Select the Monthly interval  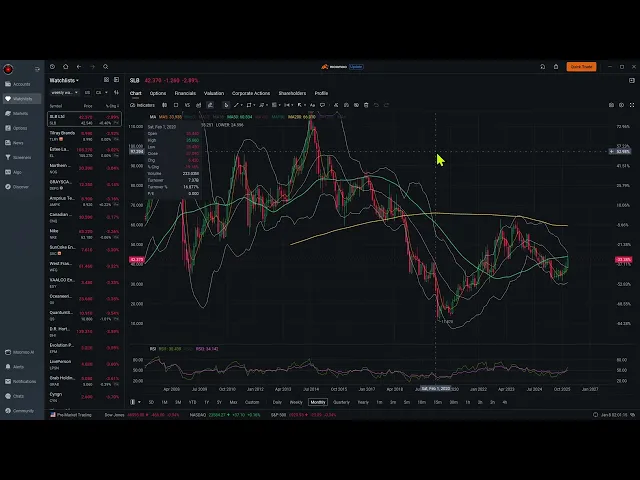coord(318,402)
